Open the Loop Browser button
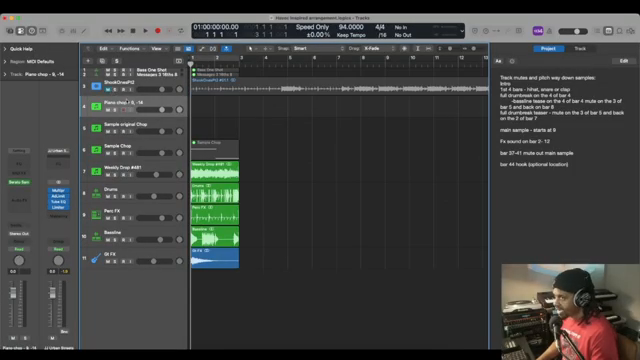640x360 pixels. (620, 31)
